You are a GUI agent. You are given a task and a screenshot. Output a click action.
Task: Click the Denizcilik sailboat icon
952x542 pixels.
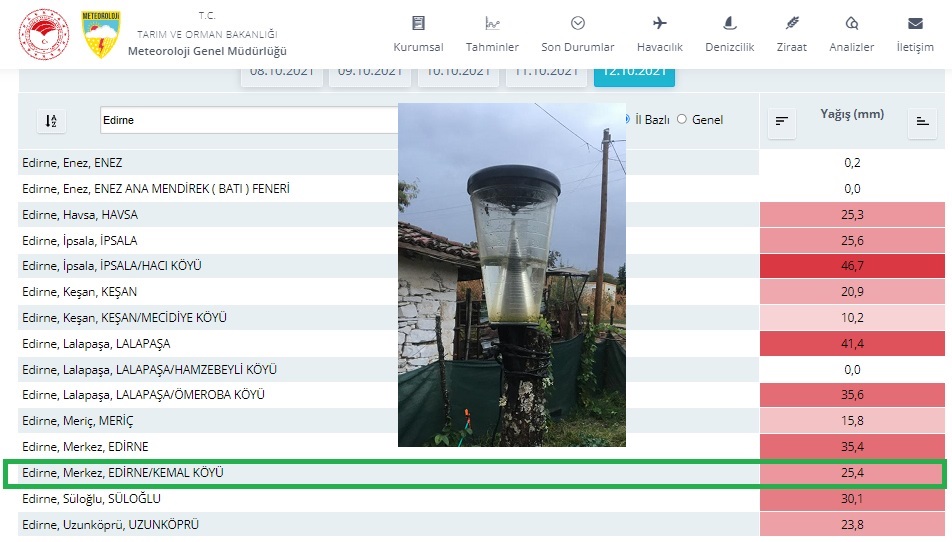[x=730, y=23]
